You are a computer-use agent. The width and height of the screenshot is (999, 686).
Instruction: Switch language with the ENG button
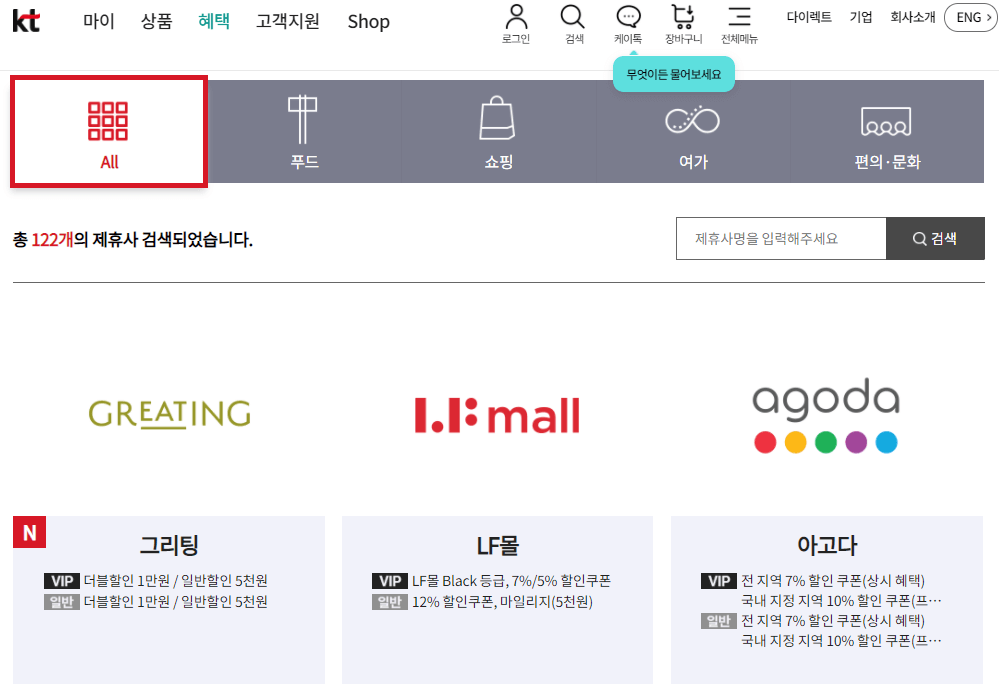(x=971, y=17)
